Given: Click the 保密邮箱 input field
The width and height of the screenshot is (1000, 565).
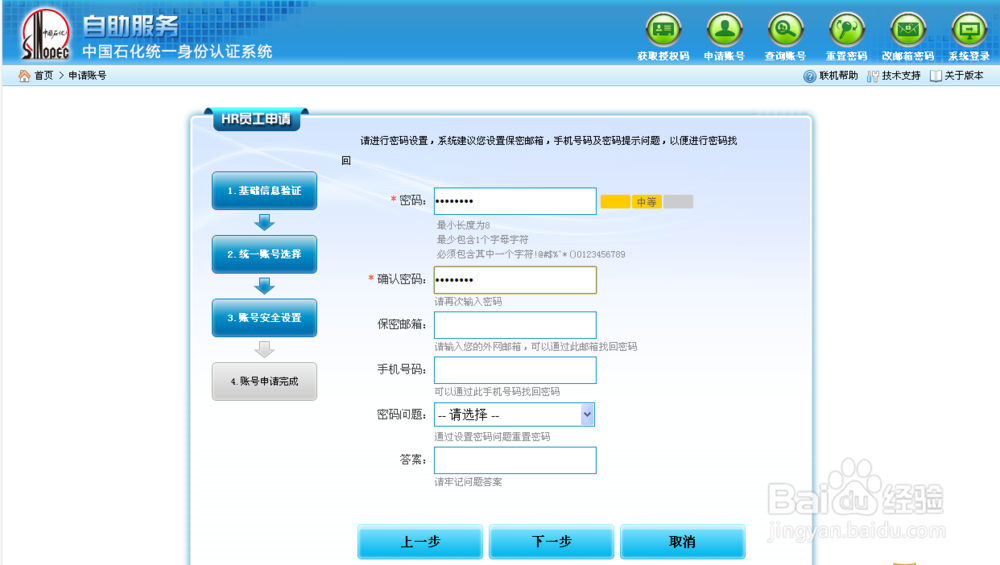Looking at the screenshot, I should 515,325.
